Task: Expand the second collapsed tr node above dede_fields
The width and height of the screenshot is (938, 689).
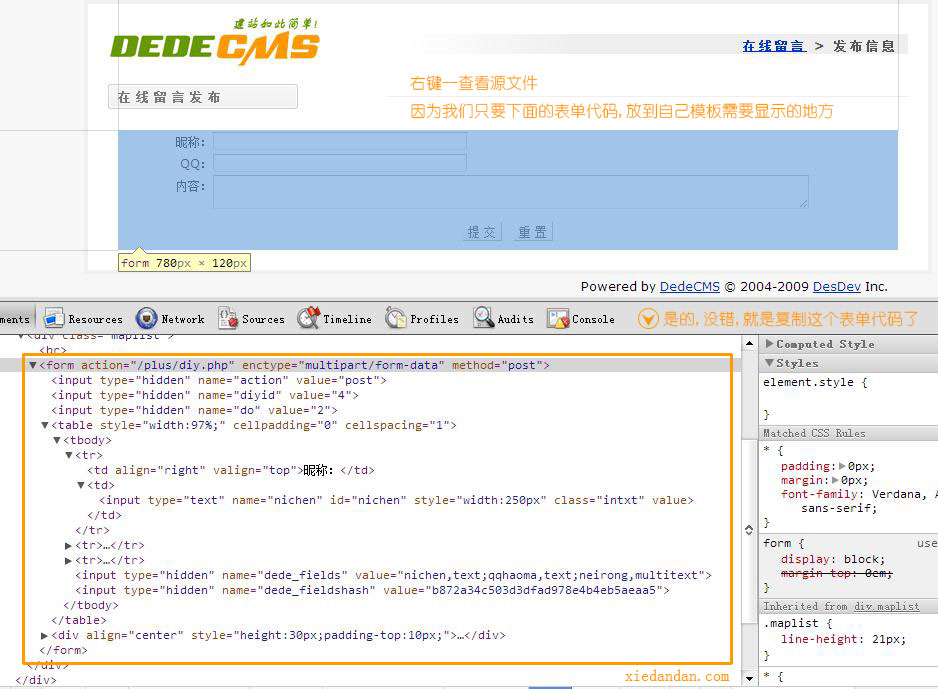Action: click(x=68, y=560)
